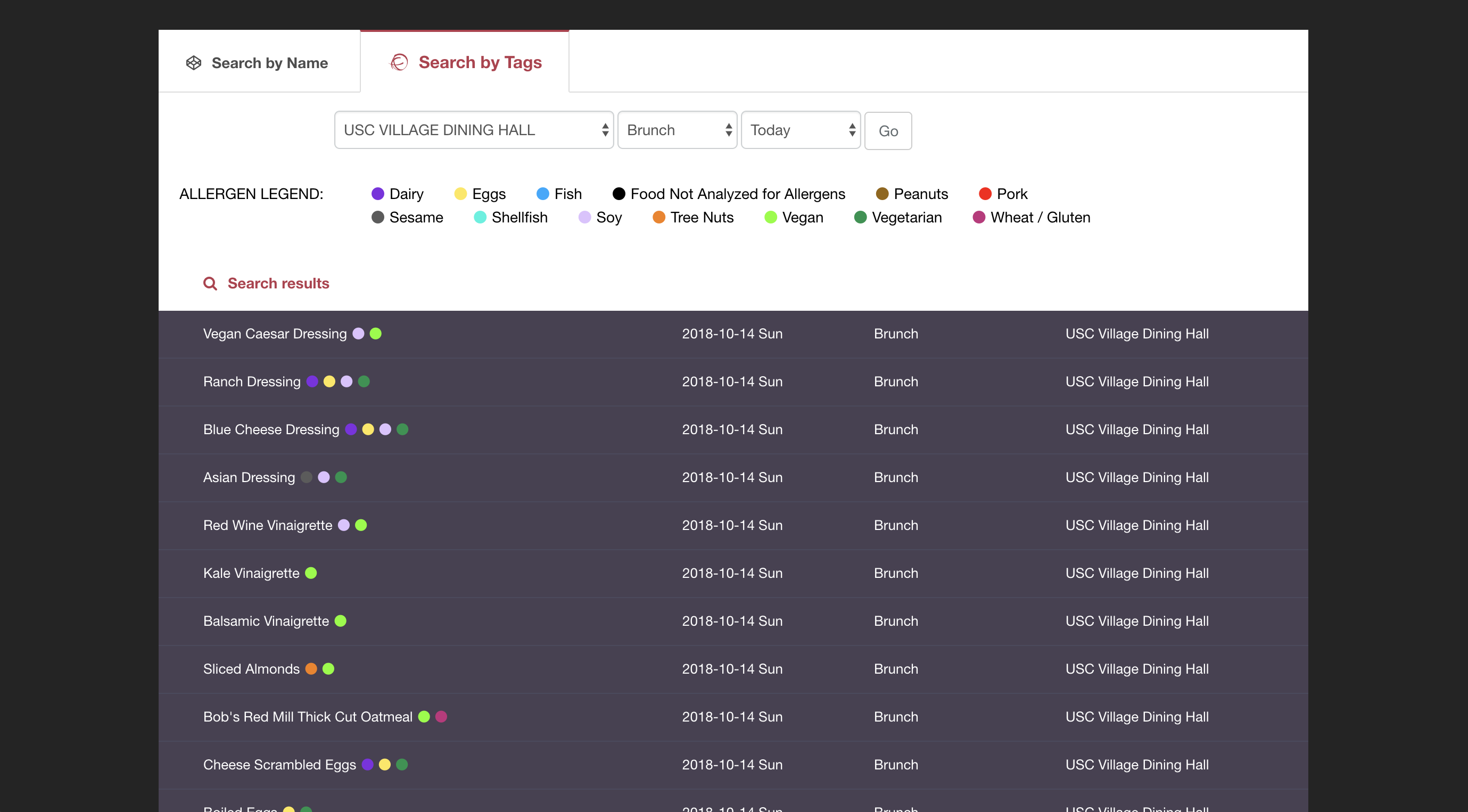1468x812 pixels.
Task: Open the Brunch meal dropdown
Action: click(x=677, y=130)
